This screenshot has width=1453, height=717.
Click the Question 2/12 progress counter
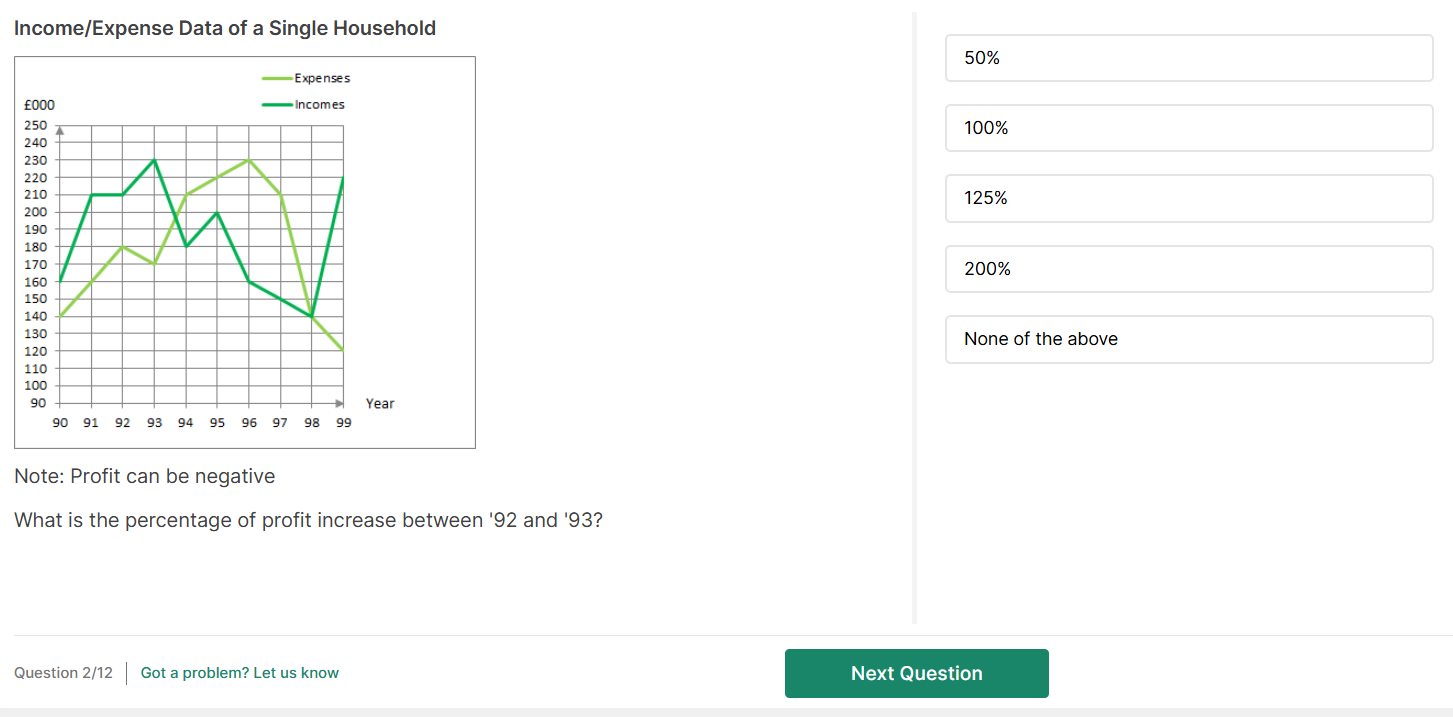[63, 673]
